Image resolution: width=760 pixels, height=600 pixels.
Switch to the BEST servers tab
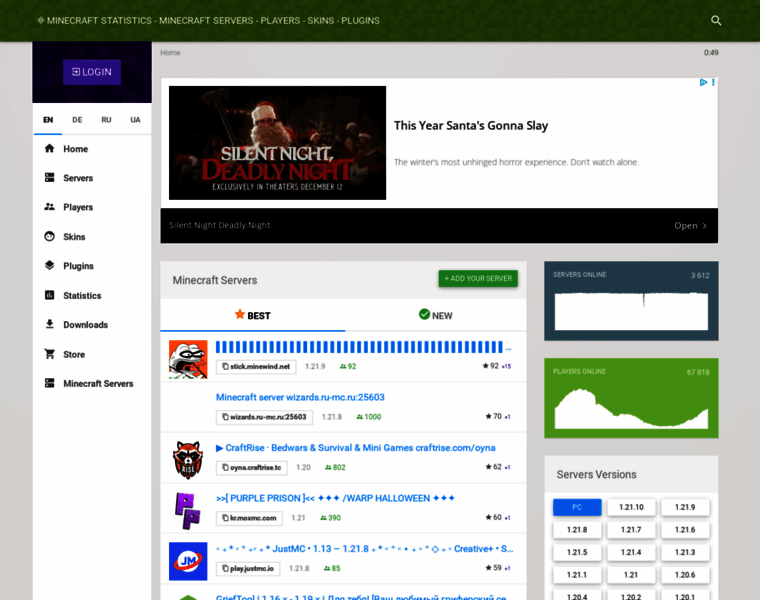[253, 315]
